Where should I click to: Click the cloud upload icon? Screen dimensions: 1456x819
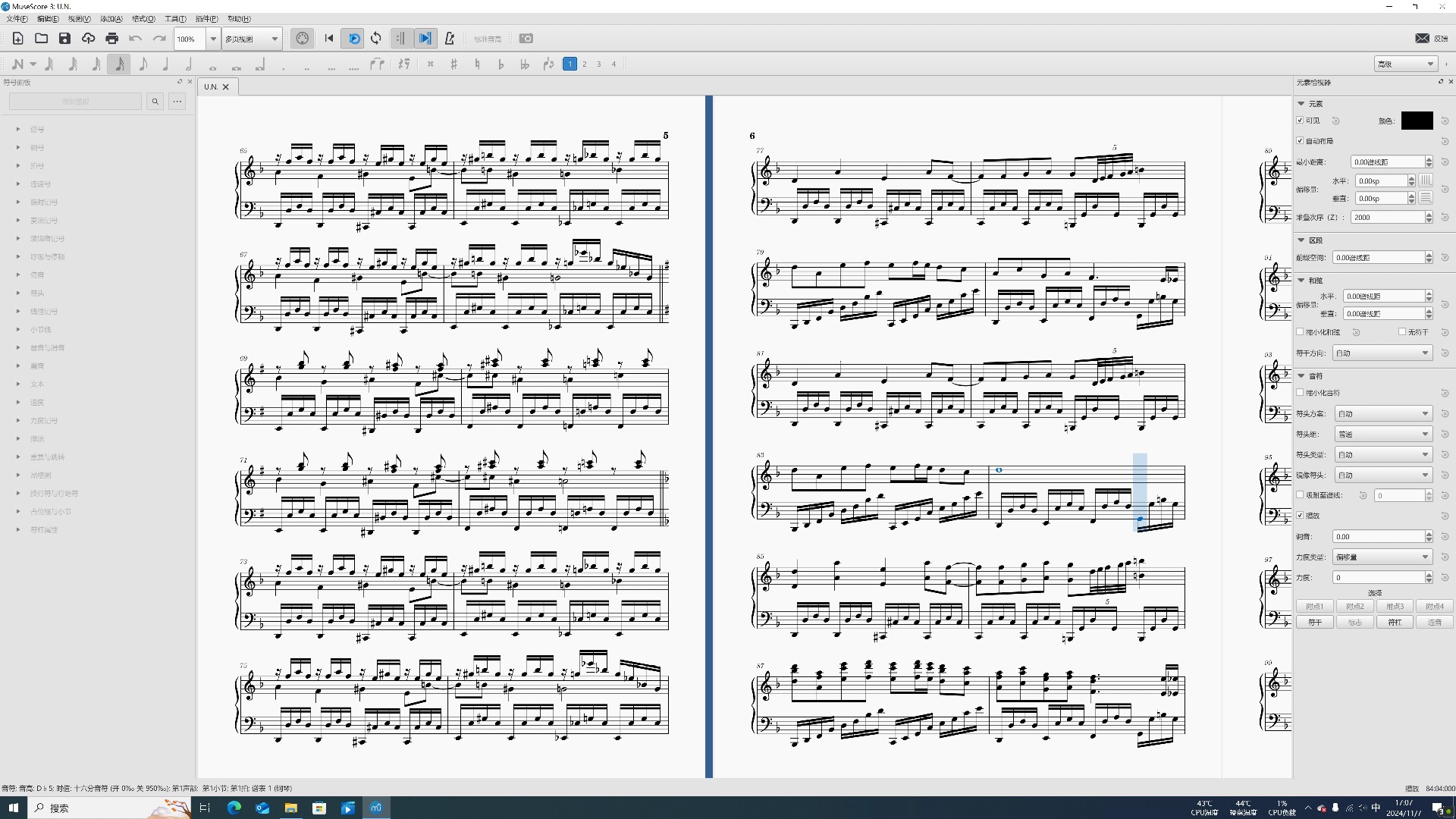coord(88,39)
